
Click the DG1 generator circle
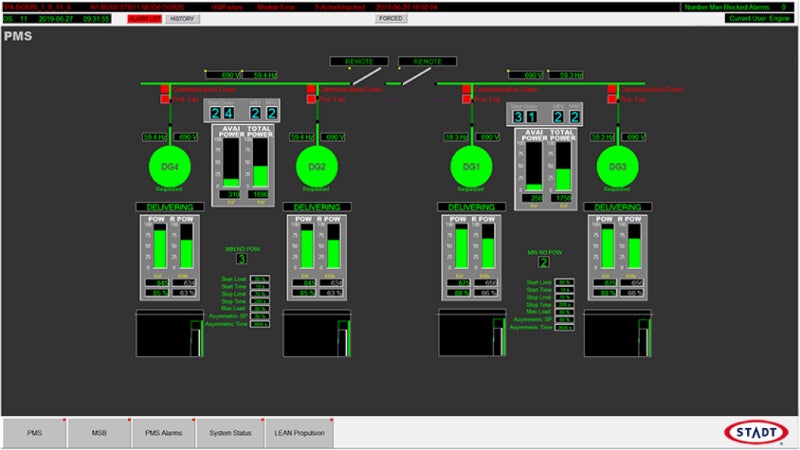tap(471, 164)
